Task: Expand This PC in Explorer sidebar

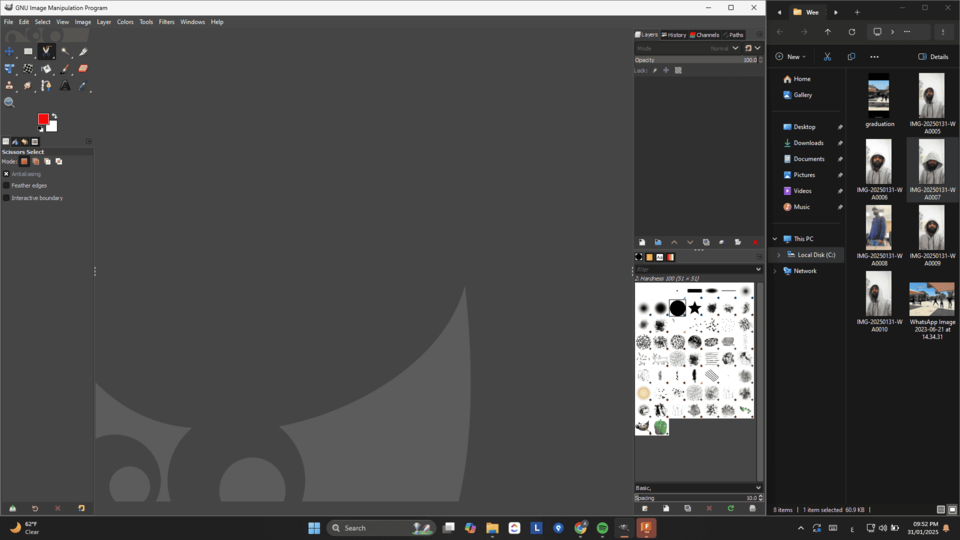Action: [775, 239]
